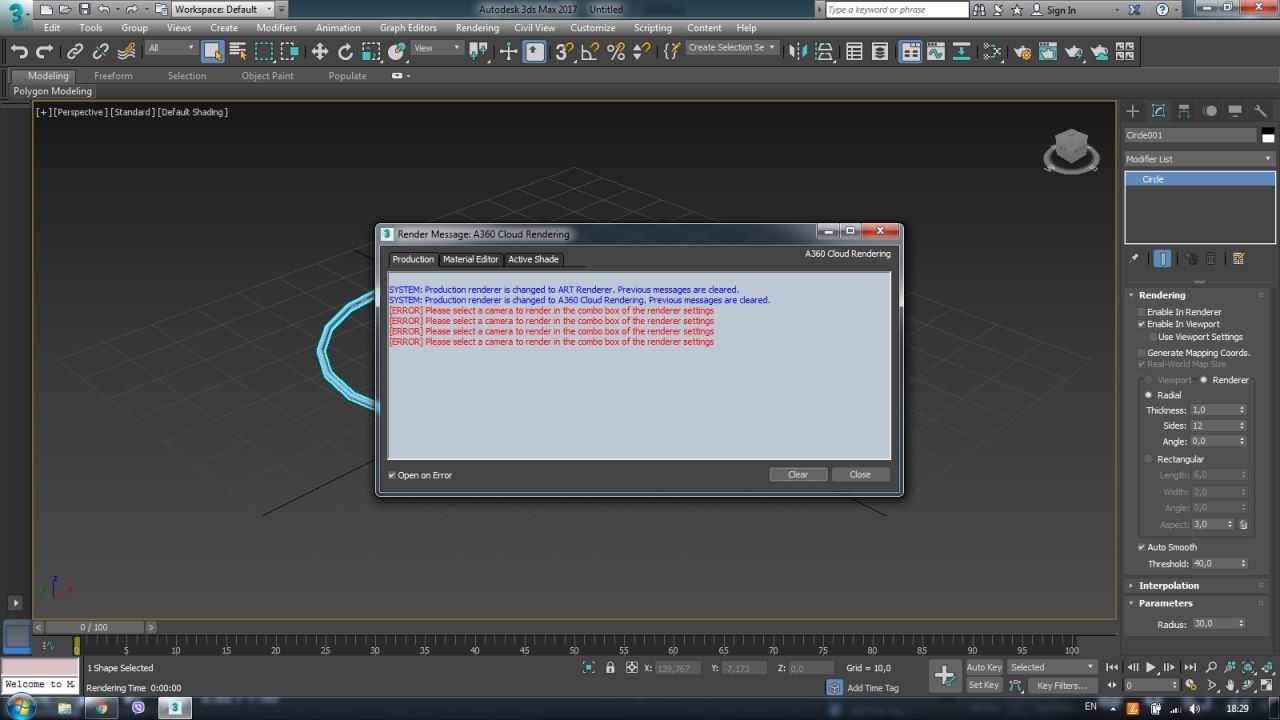
Task: Switch to Material Editor tab in Render Message
Action: (x=471, y=259)
